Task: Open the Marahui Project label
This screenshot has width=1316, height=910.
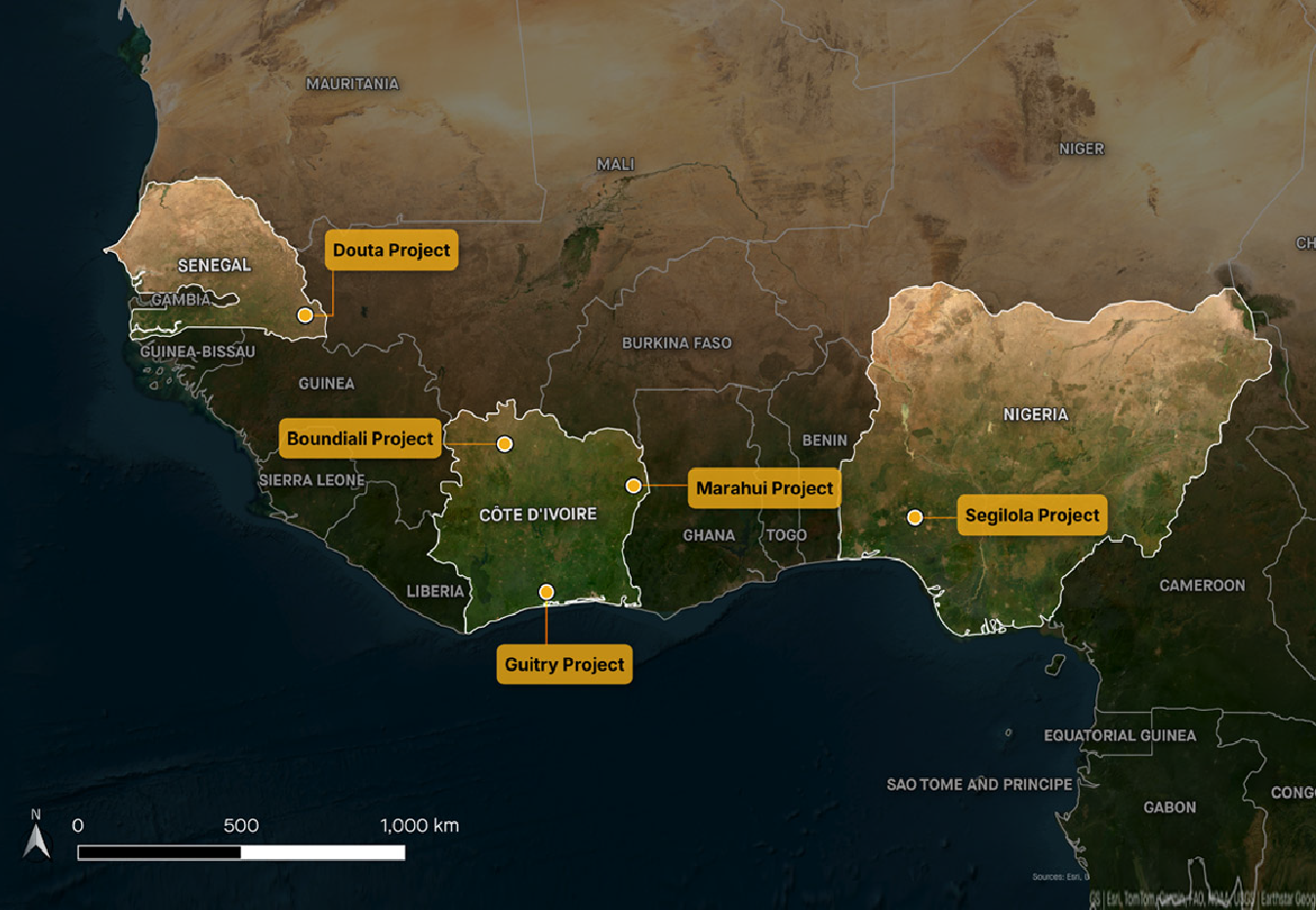Action: [x=764, y=488]
